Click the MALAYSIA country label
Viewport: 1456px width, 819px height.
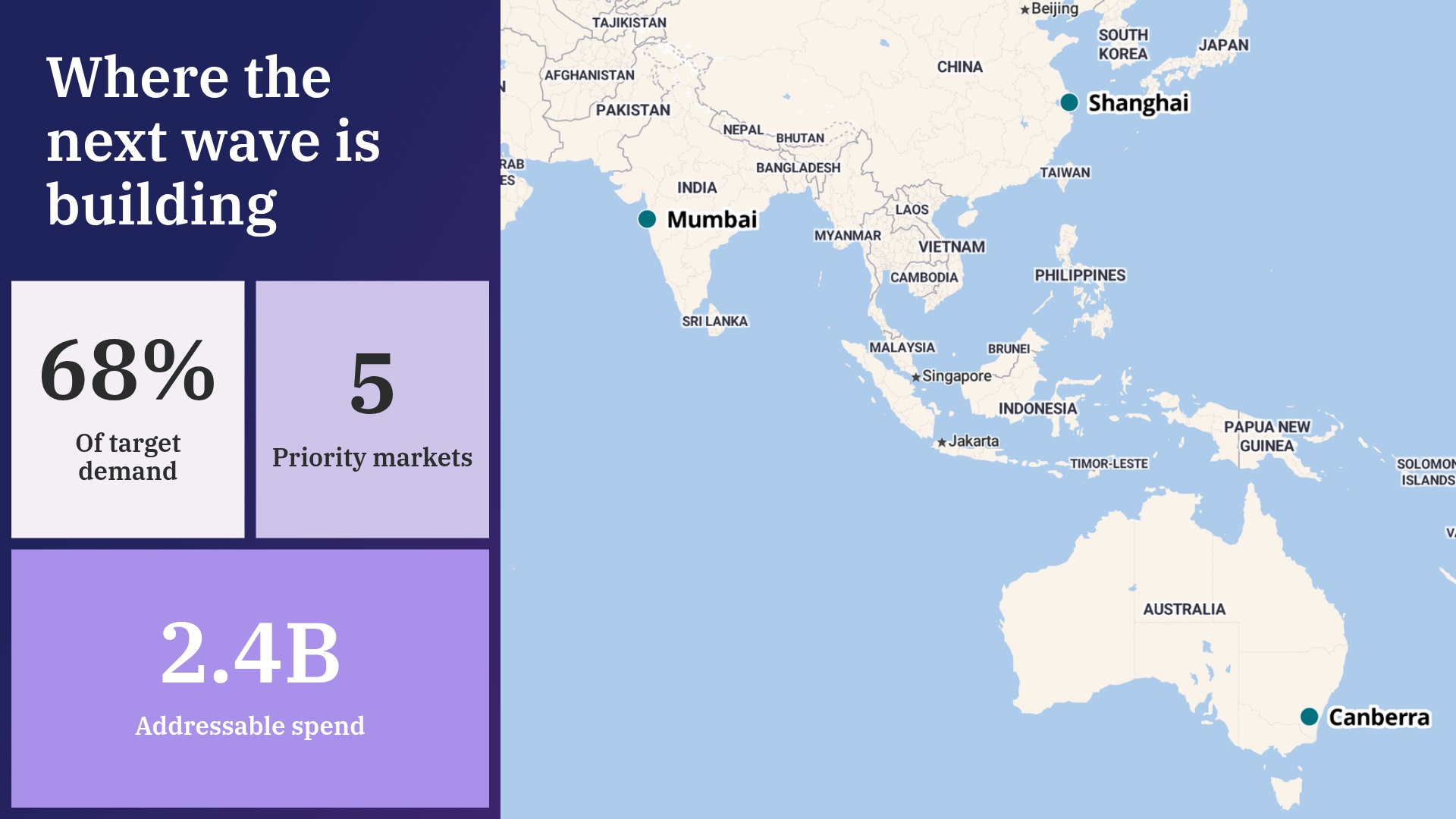[902, 347]
